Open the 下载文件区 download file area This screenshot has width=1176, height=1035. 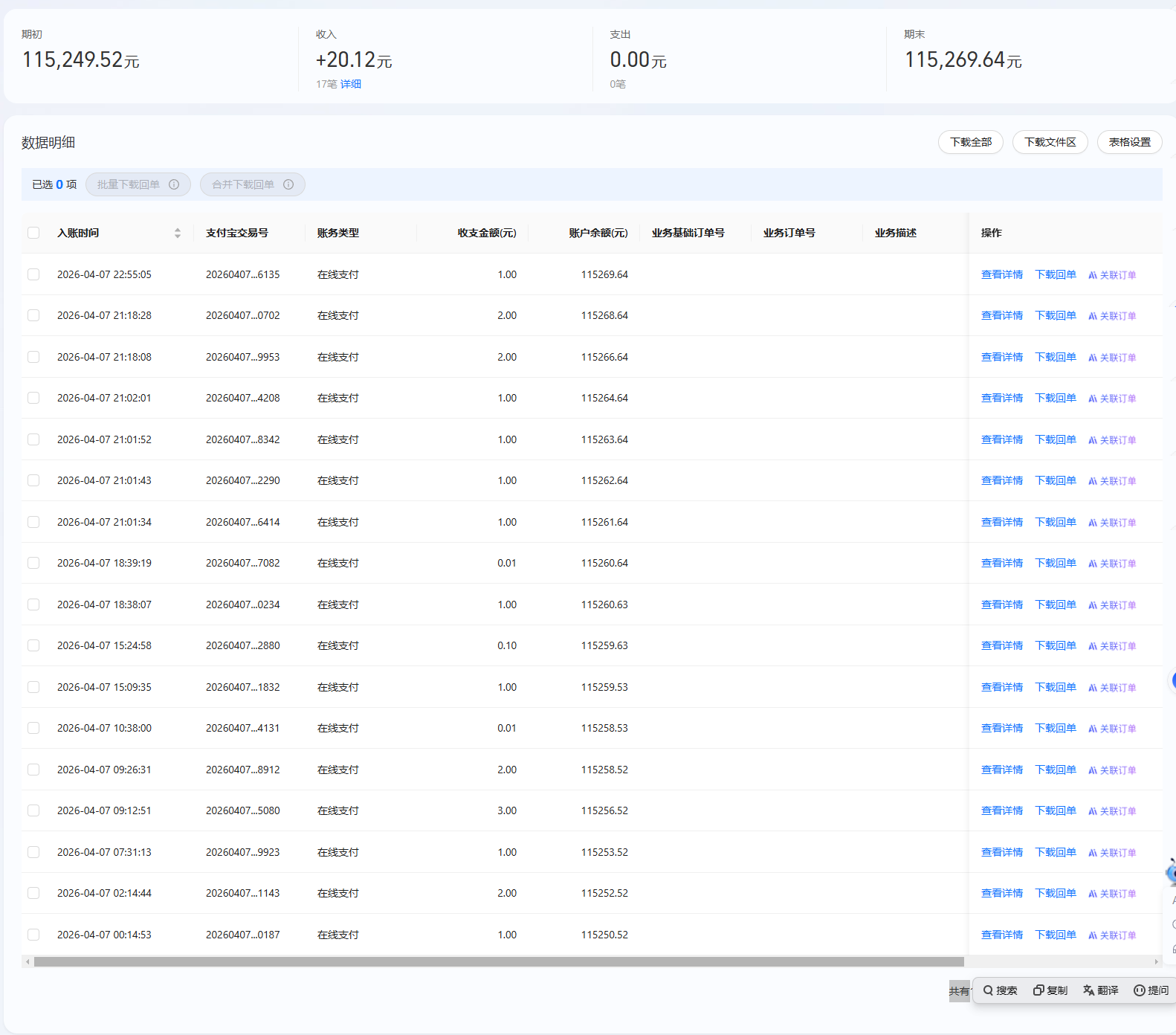(1050, 142)
